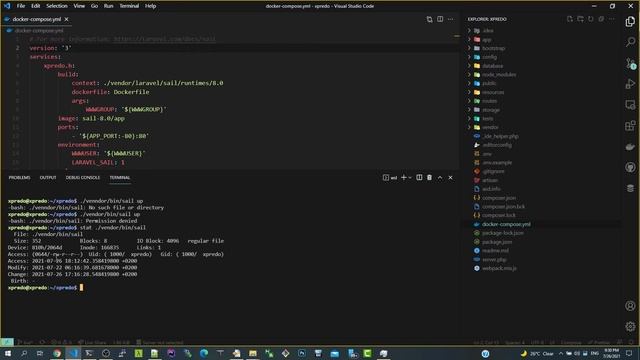Click the taskbar clock showing date and time
This screenshot has width=640, height=360.
(611, 353)
